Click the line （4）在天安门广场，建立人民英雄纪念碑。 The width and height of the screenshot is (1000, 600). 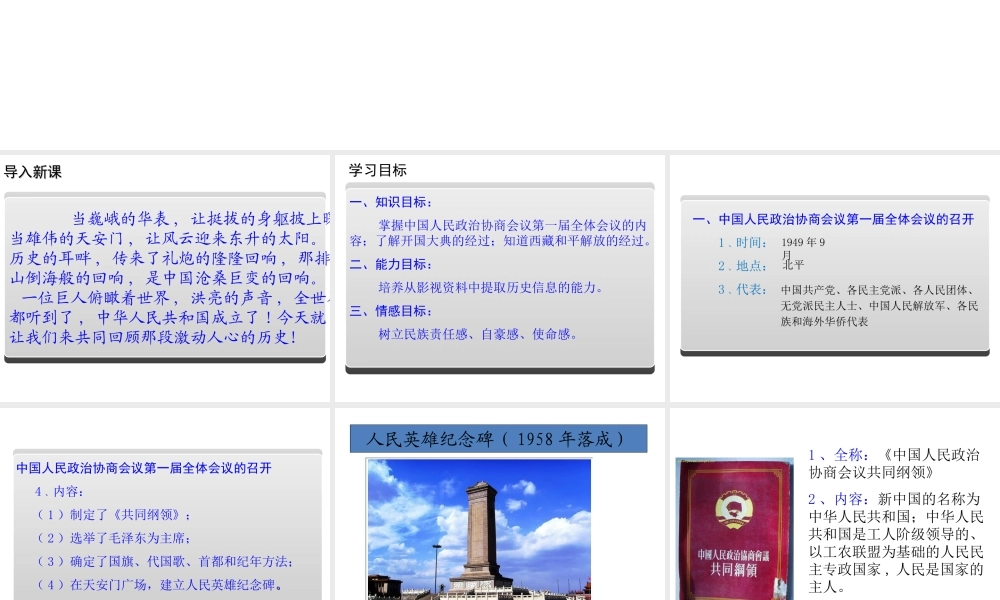click(159, 585)
